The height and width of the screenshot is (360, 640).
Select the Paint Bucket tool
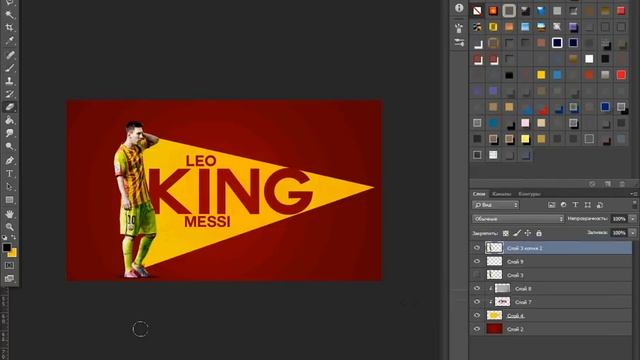coord(9,120)
